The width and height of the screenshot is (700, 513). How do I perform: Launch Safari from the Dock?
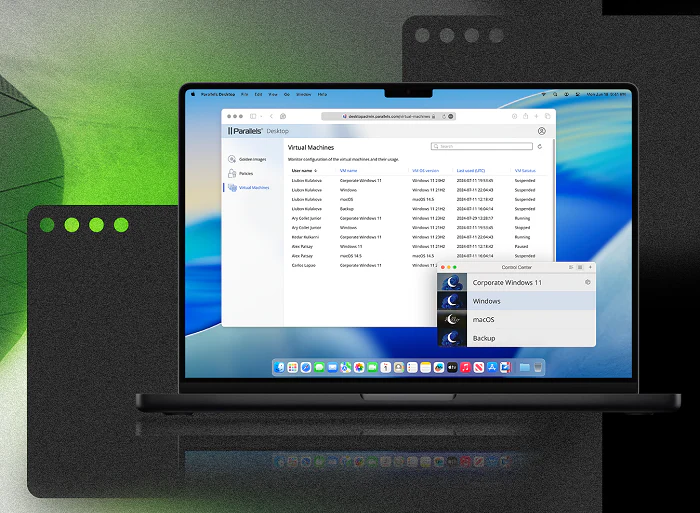[x=306, y=367]
